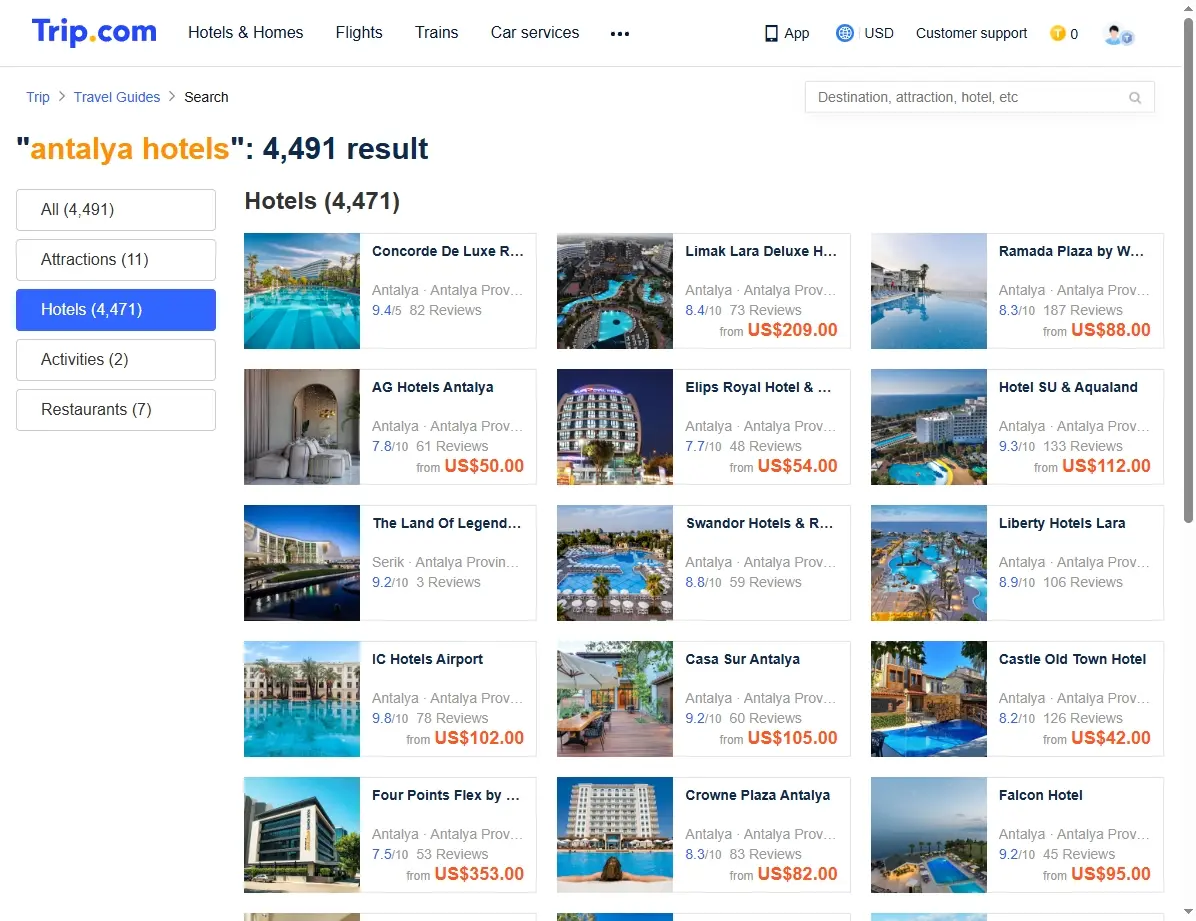Image resolution: width=1196 pixels, height=921 pixels.
Task: Click Ramada Plaza by W... title
Action: click(x=1071, y=251)
